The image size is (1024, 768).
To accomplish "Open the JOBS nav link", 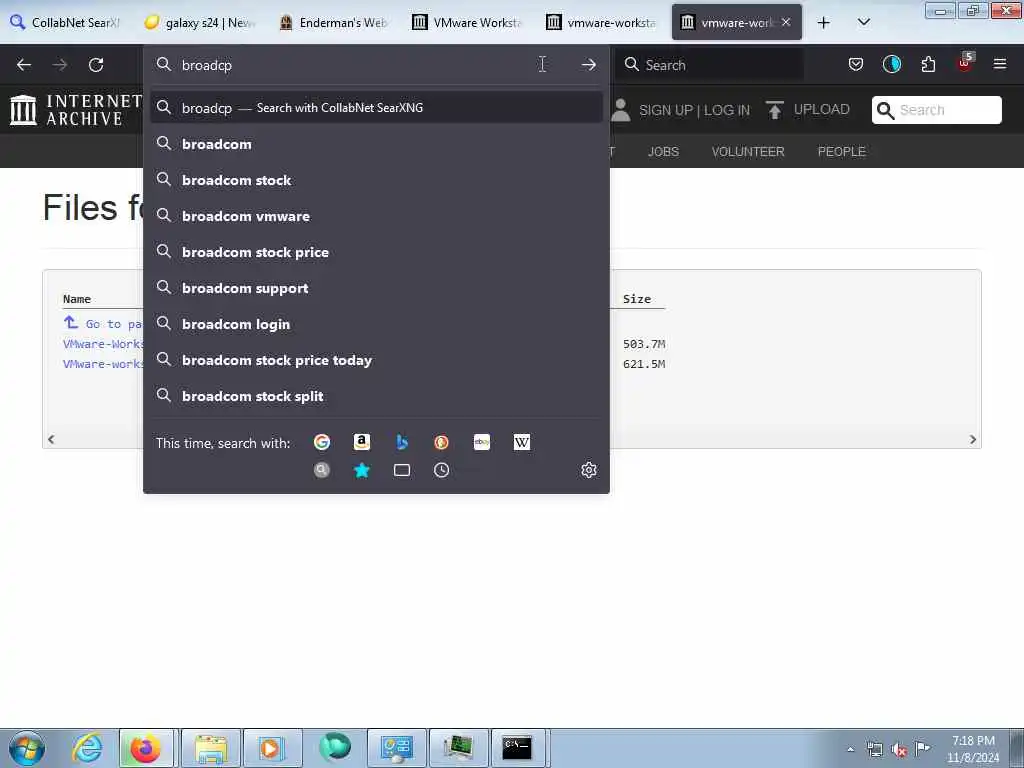I will [x=663, y=152].
